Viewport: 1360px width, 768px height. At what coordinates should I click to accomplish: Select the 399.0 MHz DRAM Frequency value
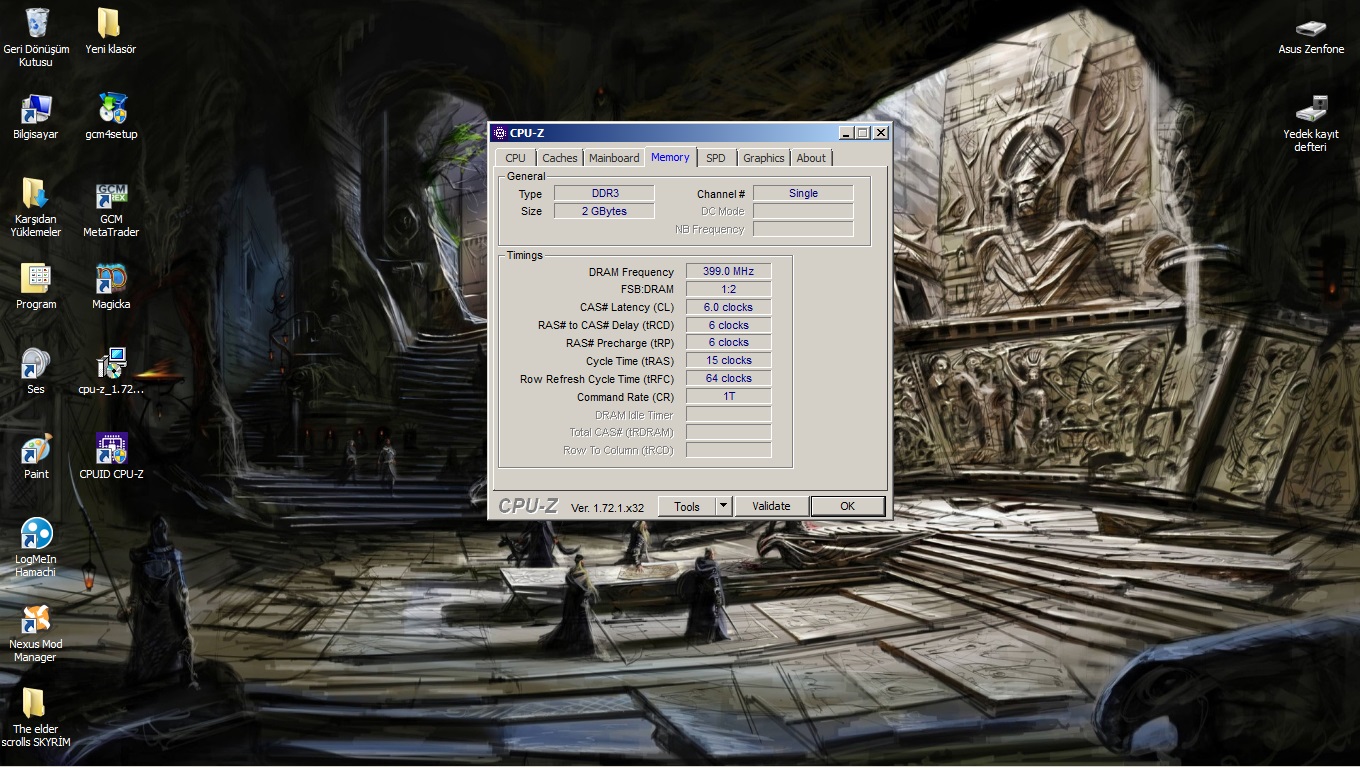click(x=728, y=271)
